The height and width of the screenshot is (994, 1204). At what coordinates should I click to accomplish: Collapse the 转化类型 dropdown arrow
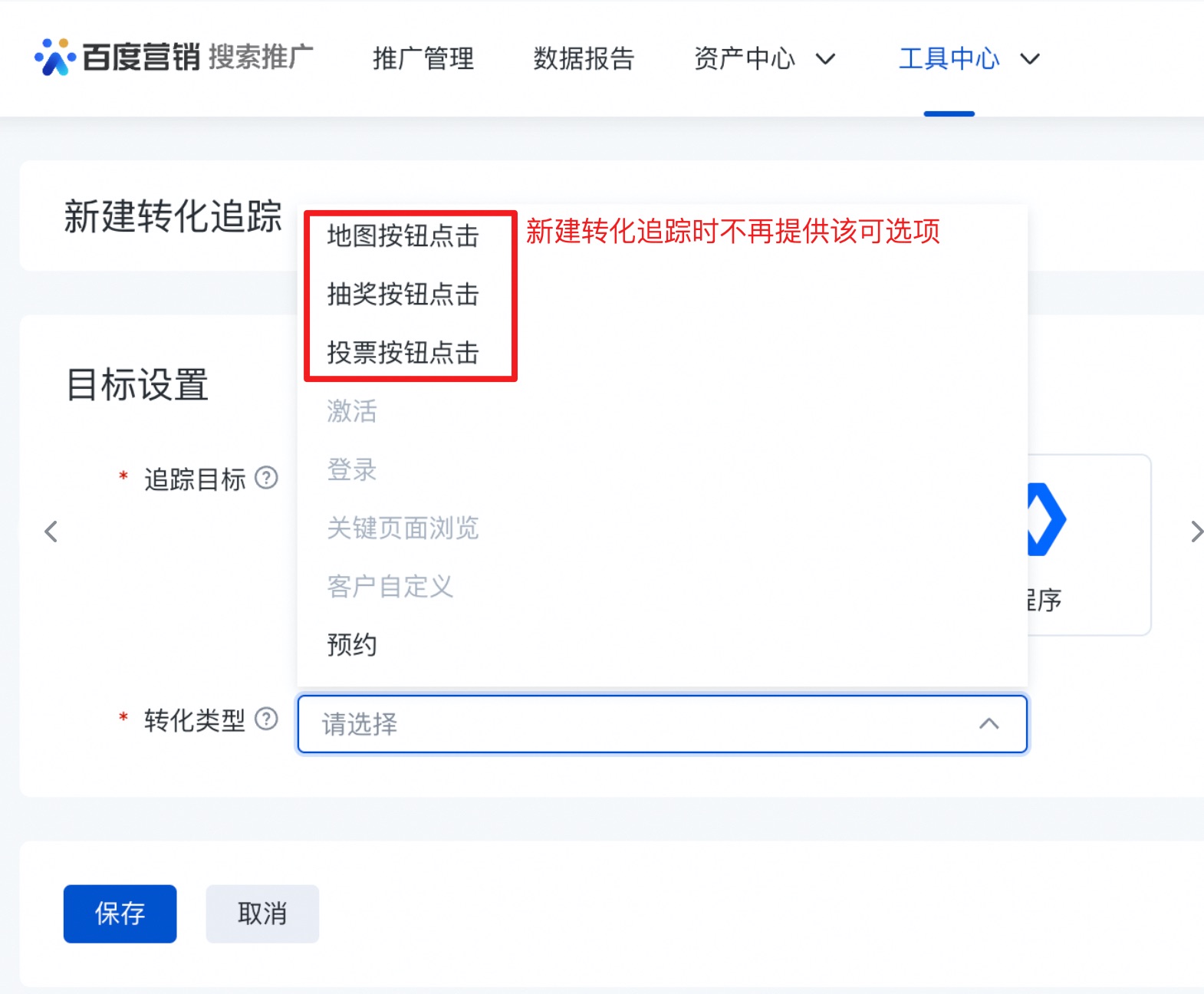pyautogui.click(x=989, y=724)
